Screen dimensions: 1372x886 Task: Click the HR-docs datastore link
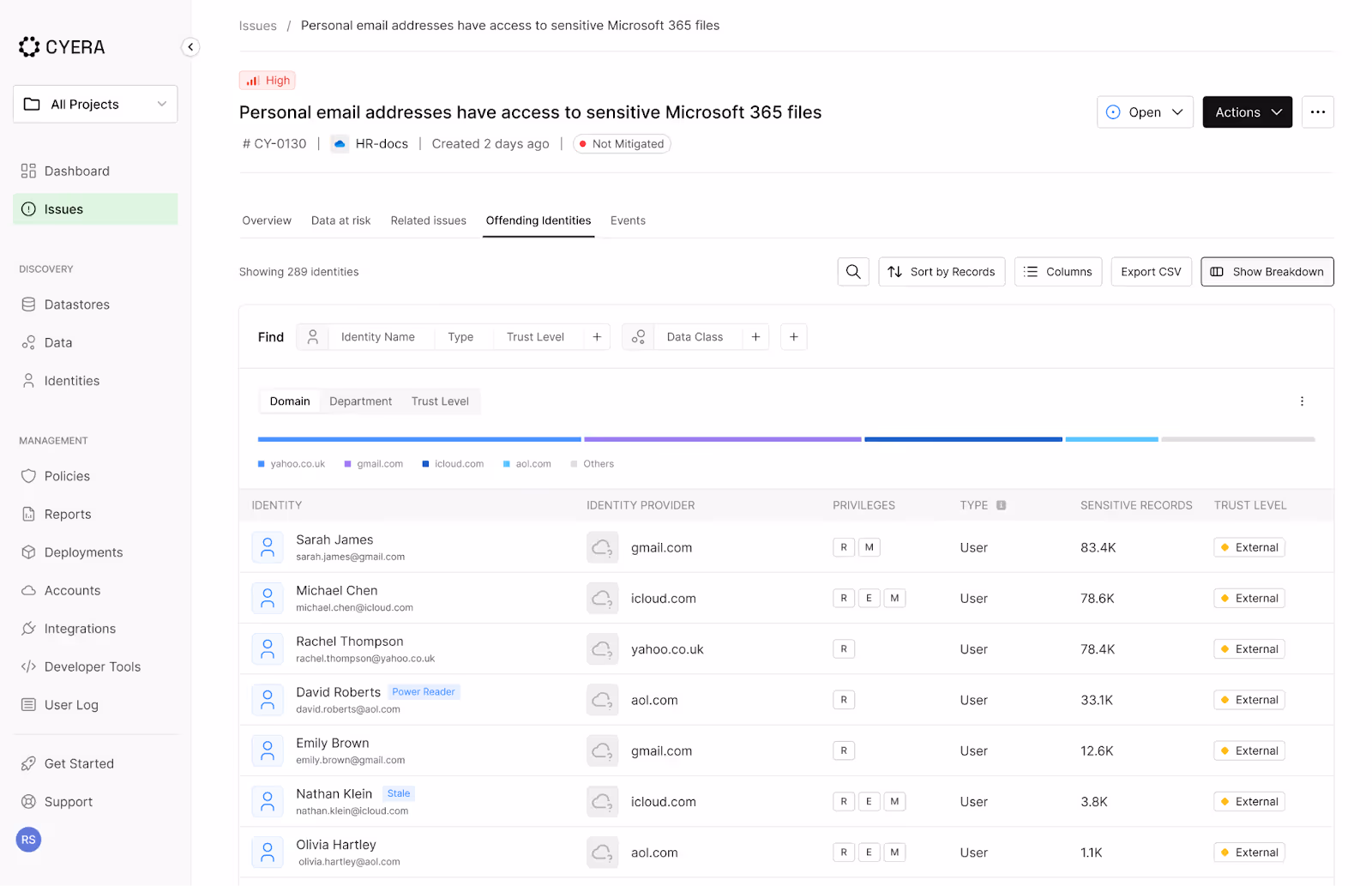coord(370,144)
